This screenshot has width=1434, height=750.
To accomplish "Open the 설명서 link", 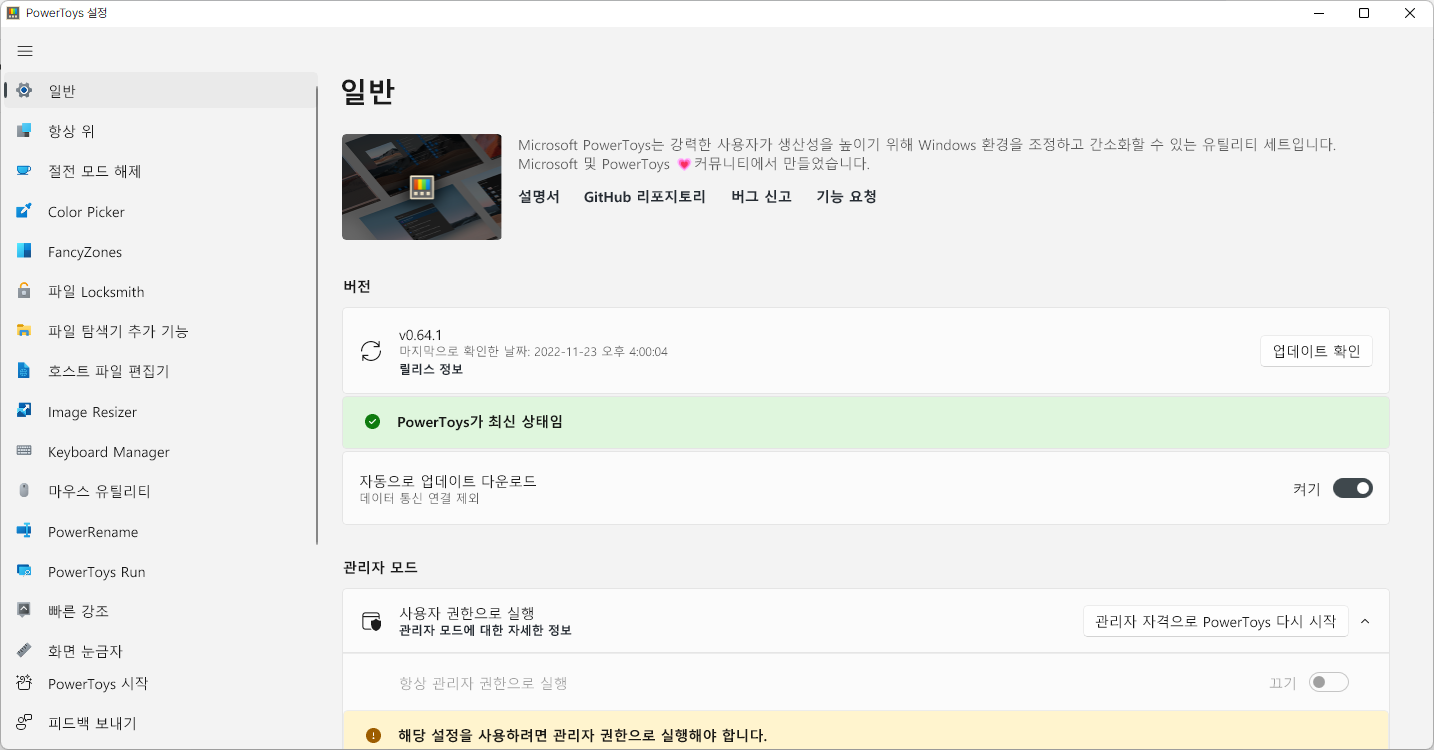I will pyautogui.click(x=539, y=197).
